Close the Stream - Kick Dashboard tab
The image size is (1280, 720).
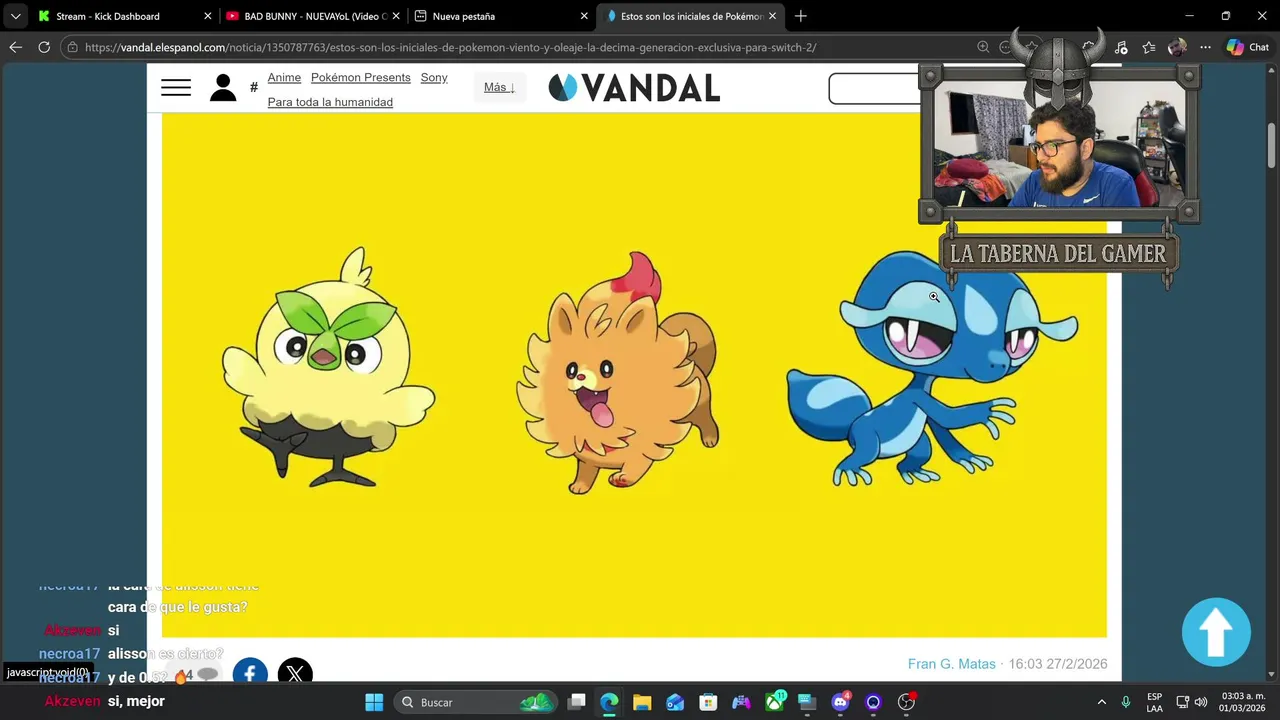(x=208, y=16)
